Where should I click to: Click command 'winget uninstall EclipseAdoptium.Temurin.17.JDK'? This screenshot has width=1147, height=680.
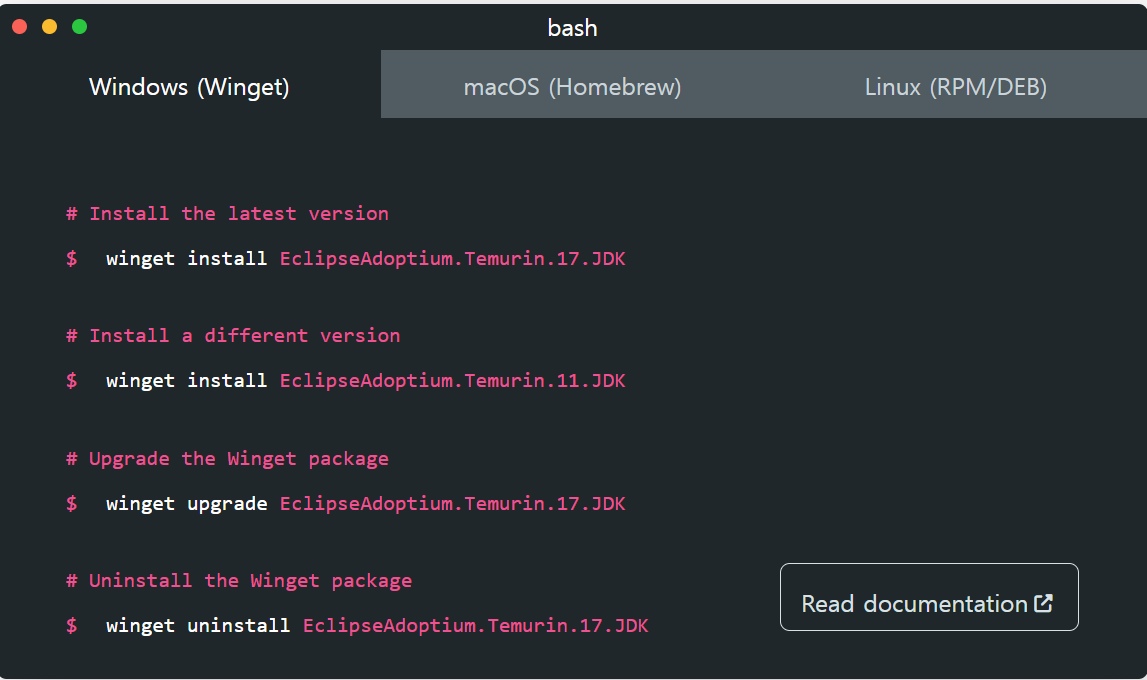[377, 626]
